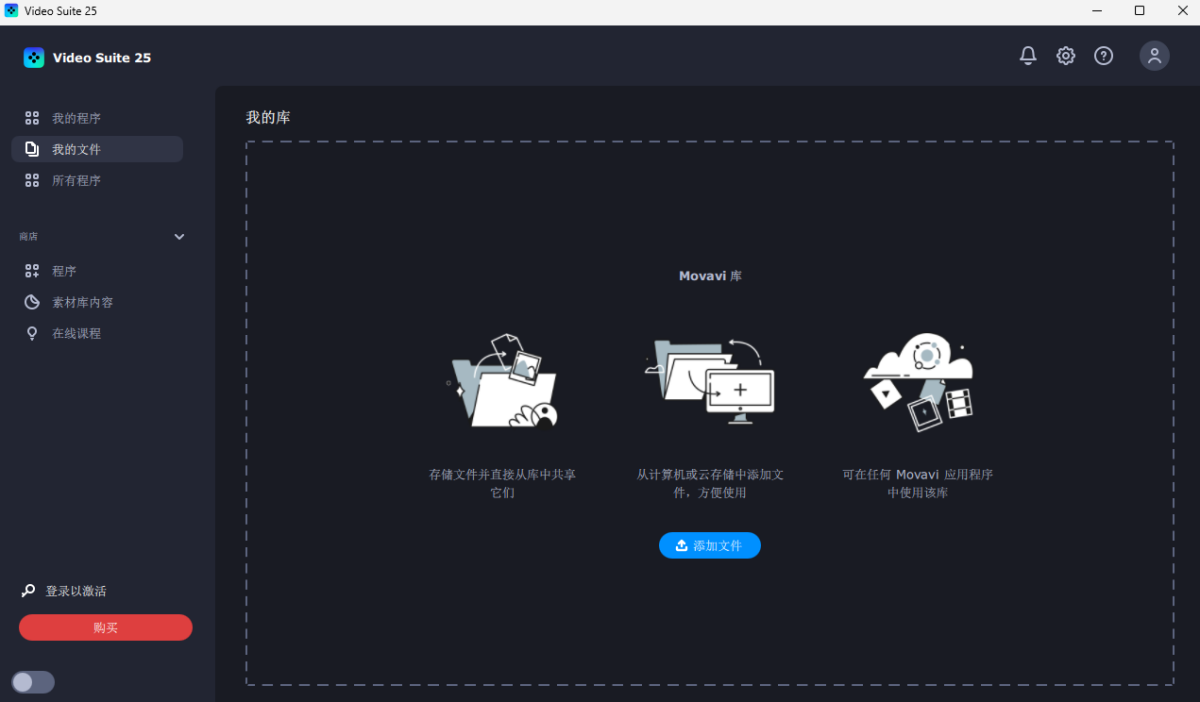Open 素材库内容 in the sidebar

click(x=82, y=302)
